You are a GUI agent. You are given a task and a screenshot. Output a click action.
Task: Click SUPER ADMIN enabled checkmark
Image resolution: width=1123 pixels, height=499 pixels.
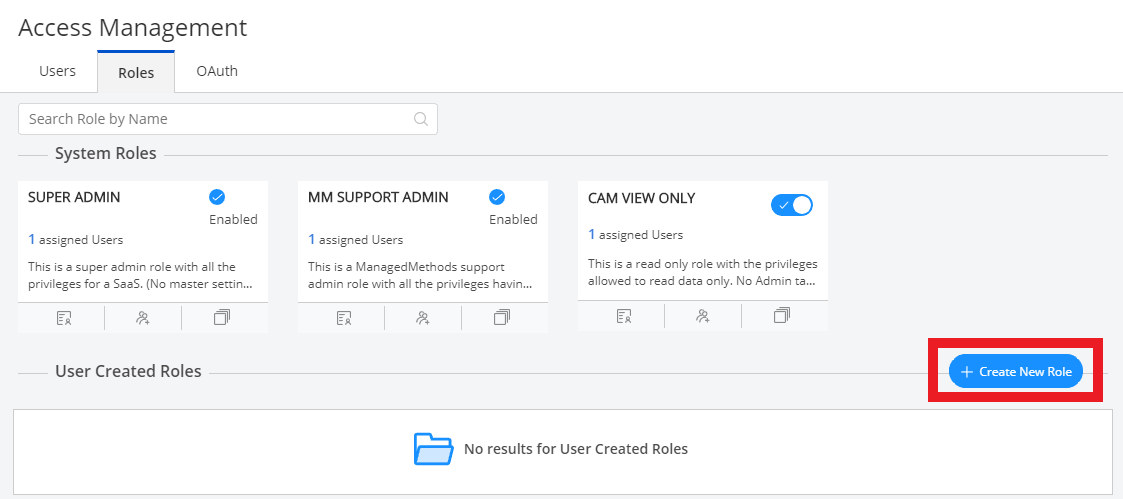tap(217, 197)
